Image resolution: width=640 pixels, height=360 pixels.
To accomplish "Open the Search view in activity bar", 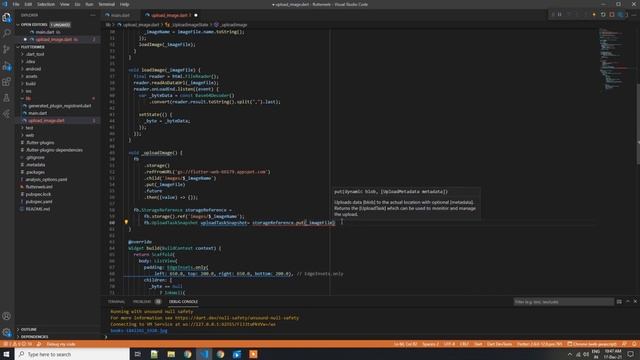I will 7,33.
